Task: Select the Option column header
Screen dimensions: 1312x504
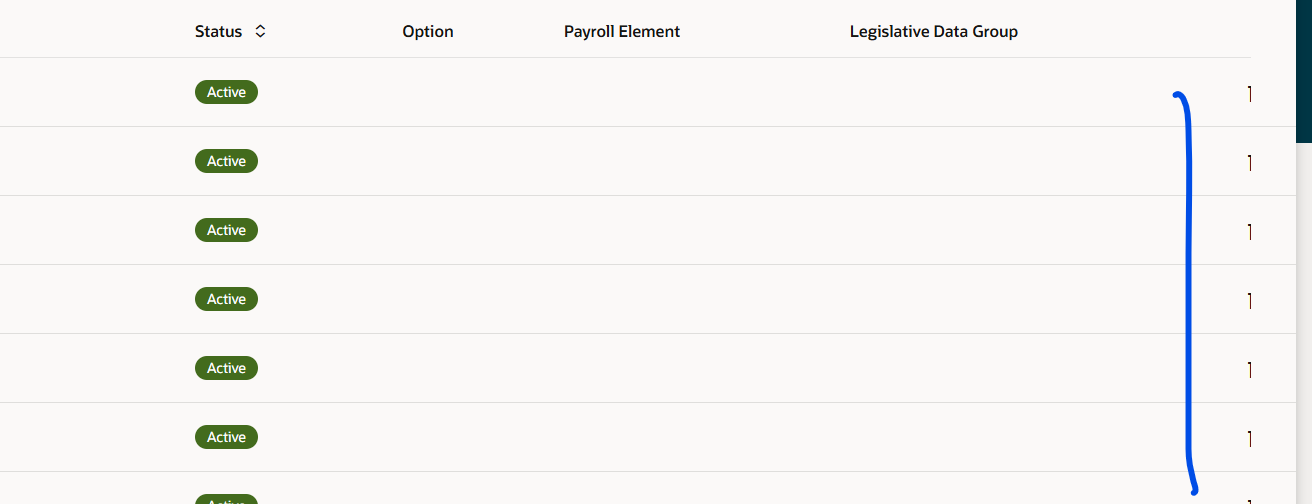Action: (x=428, y=31)
